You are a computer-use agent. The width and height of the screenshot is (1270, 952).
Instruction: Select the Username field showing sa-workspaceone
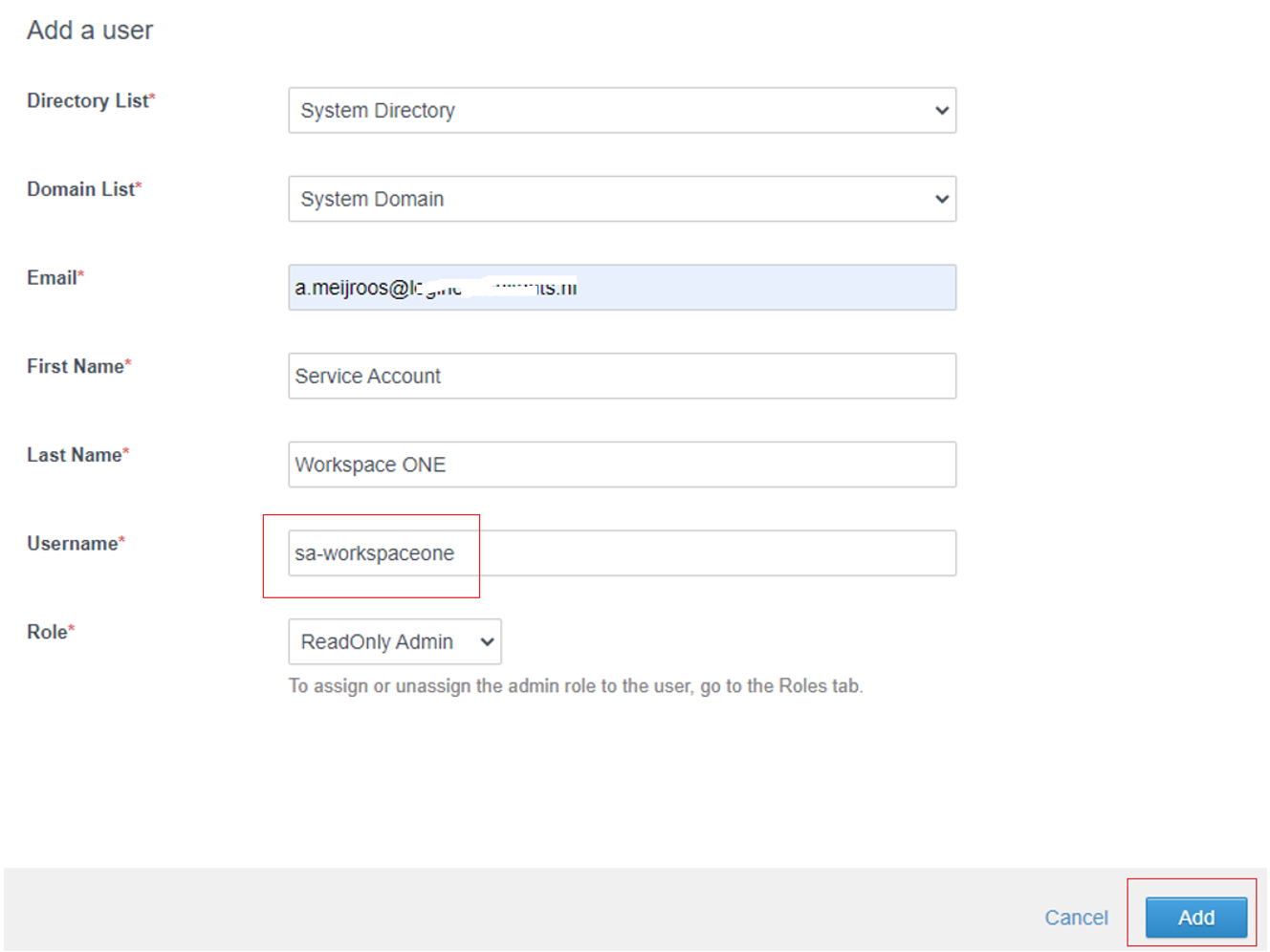tap(622, 552)
